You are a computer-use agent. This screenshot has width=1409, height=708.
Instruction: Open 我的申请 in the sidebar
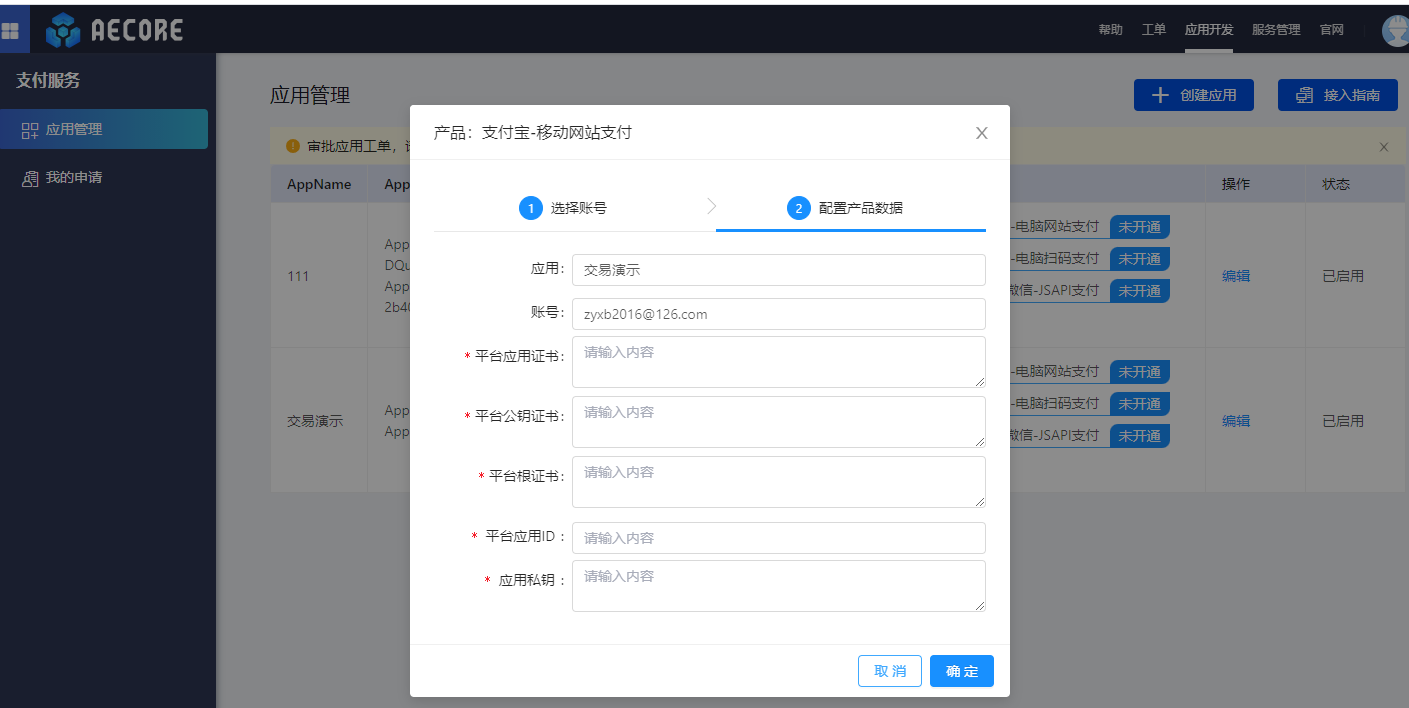[x=74, y=178]
